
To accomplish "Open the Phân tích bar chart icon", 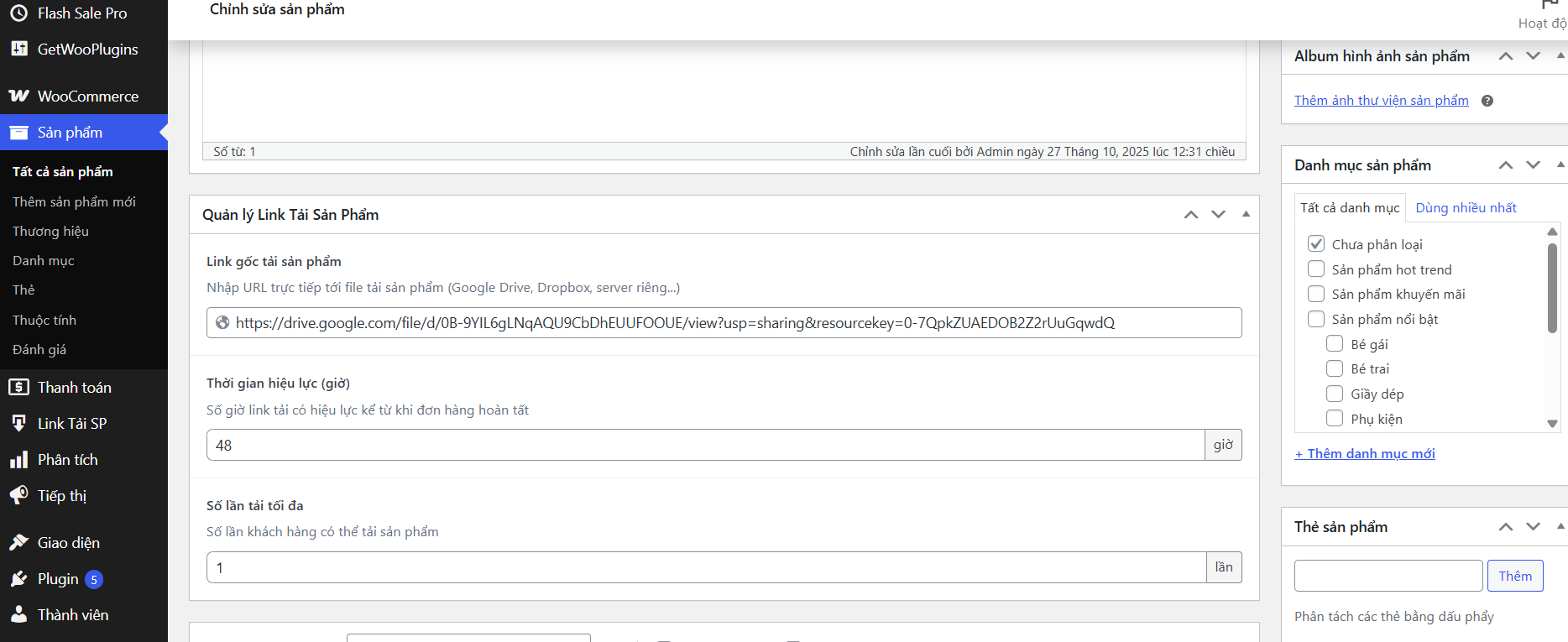I will (x=18, y=460).
